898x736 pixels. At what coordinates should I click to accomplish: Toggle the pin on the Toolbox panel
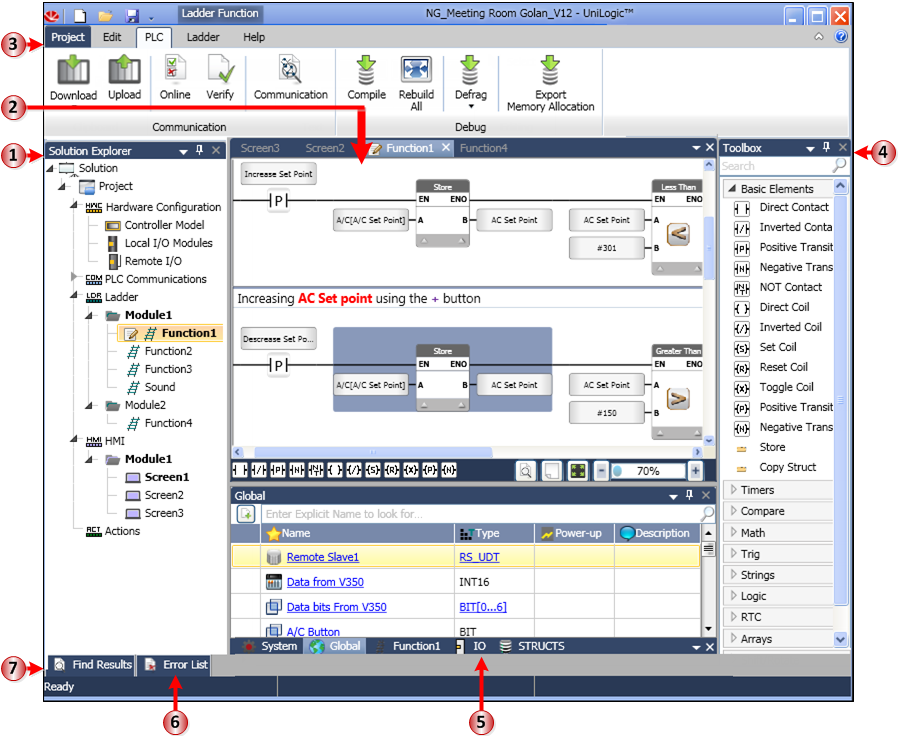[826, 148]
